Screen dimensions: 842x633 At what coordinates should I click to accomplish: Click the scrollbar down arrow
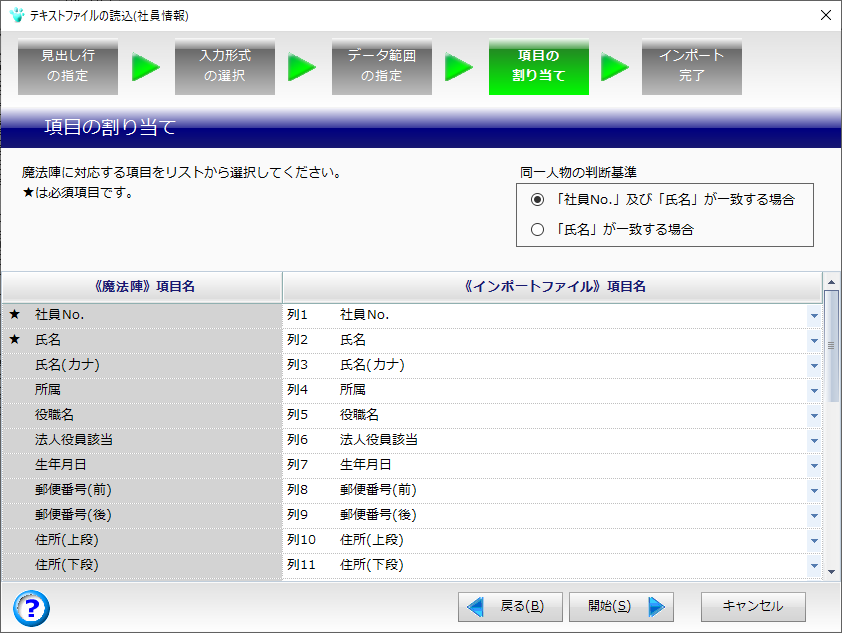(x=831, y=572)
